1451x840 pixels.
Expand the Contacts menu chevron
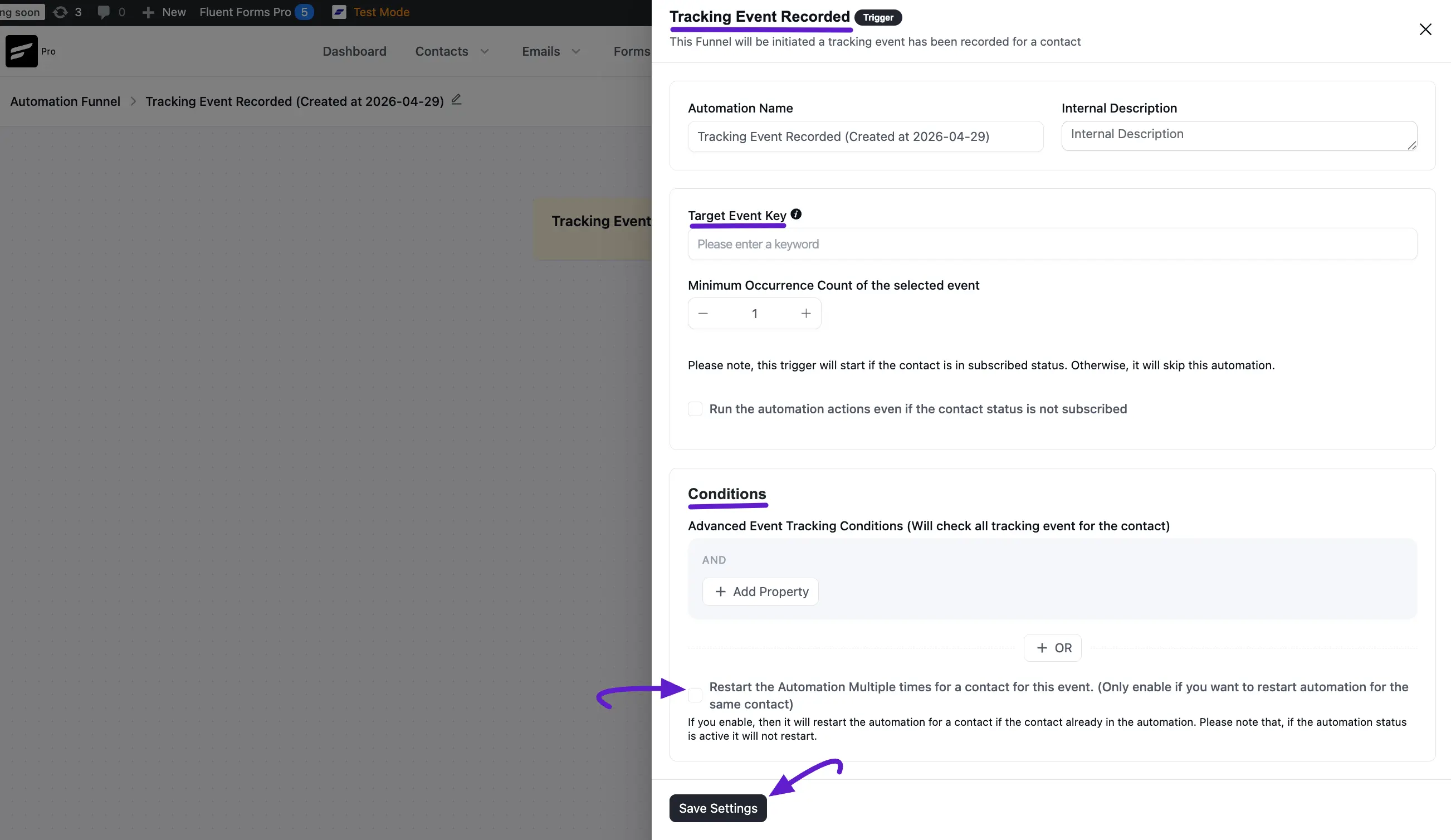coord(484,51)
